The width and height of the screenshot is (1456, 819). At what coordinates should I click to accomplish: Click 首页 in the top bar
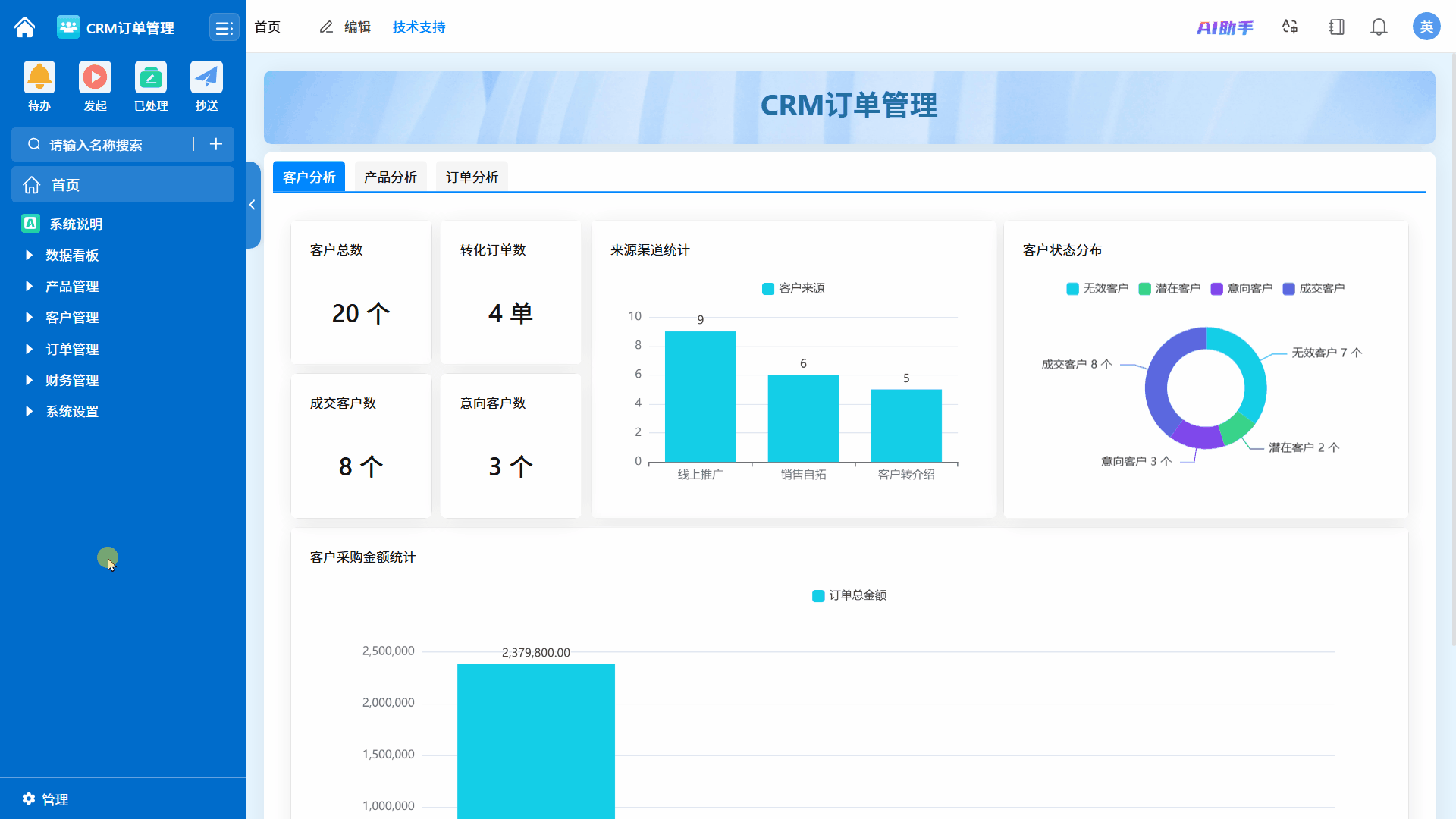(x=267, y=27)
